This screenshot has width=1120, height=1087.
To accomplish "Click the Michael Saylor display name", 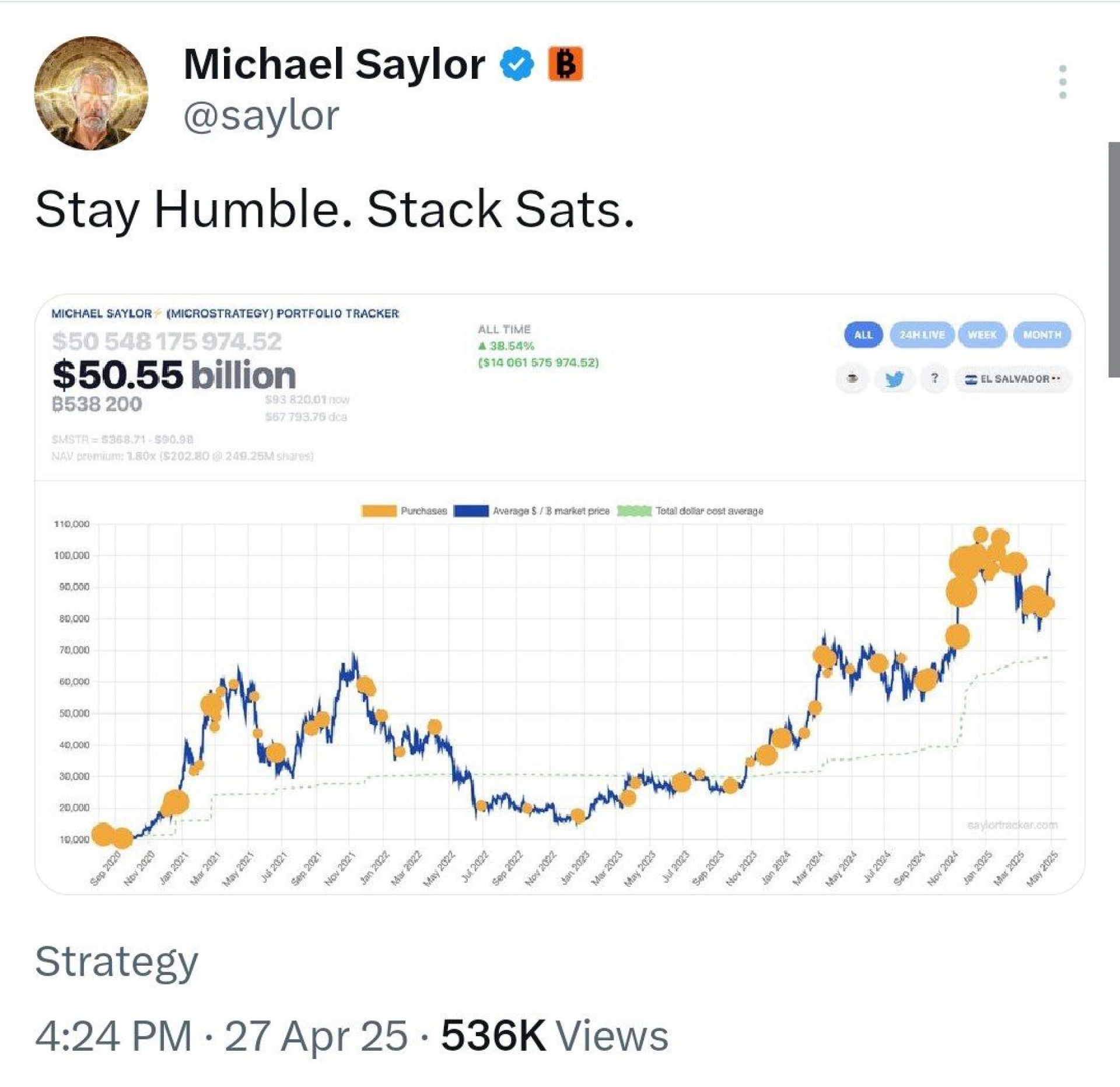I will [334, 64].
